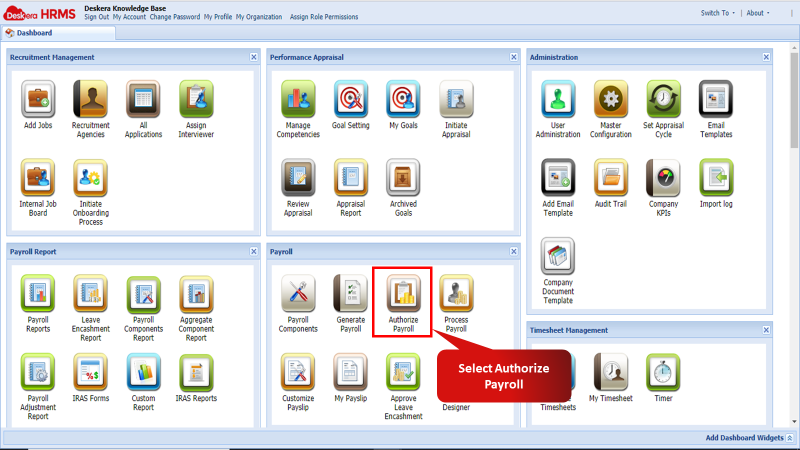
Task: Open the Custom Report icon
Action: 143,372
